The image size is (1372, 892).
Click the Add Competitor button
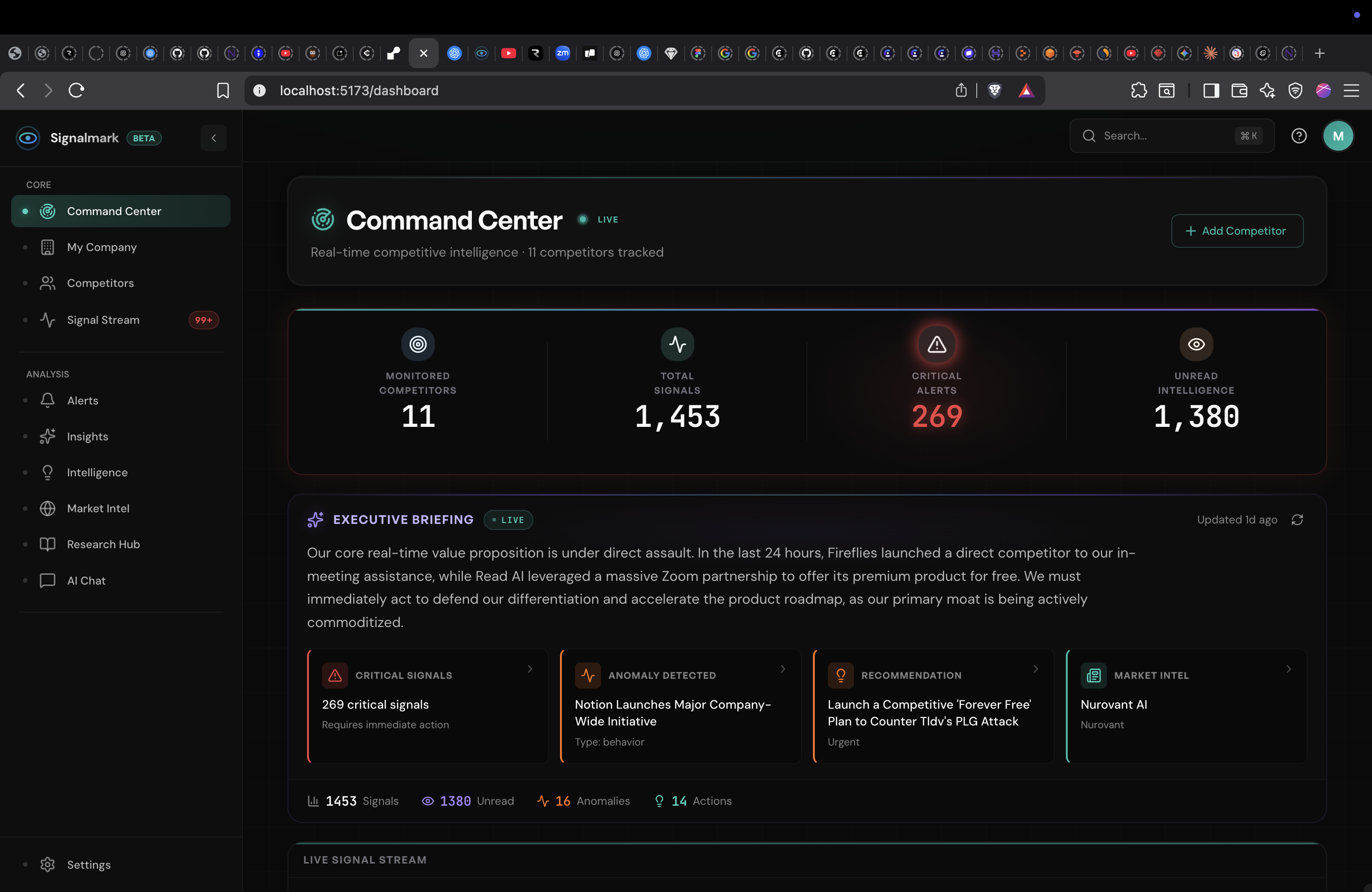click(1237, 230)
